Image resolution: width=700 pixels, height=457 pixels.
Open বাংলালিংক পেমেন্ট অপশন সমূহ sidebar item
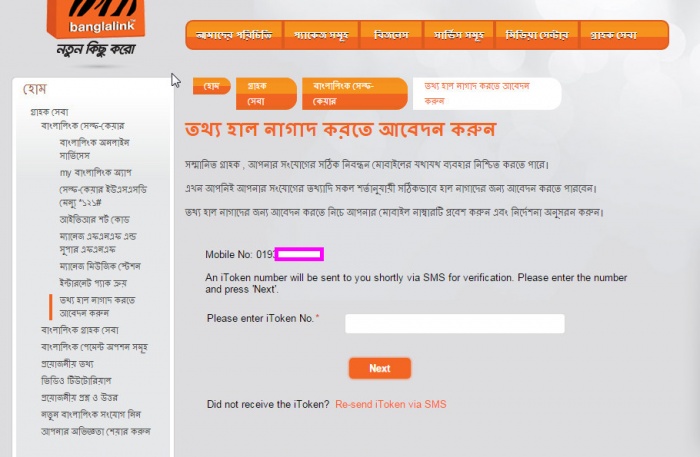pyautogui.click(x=94, y=347)
